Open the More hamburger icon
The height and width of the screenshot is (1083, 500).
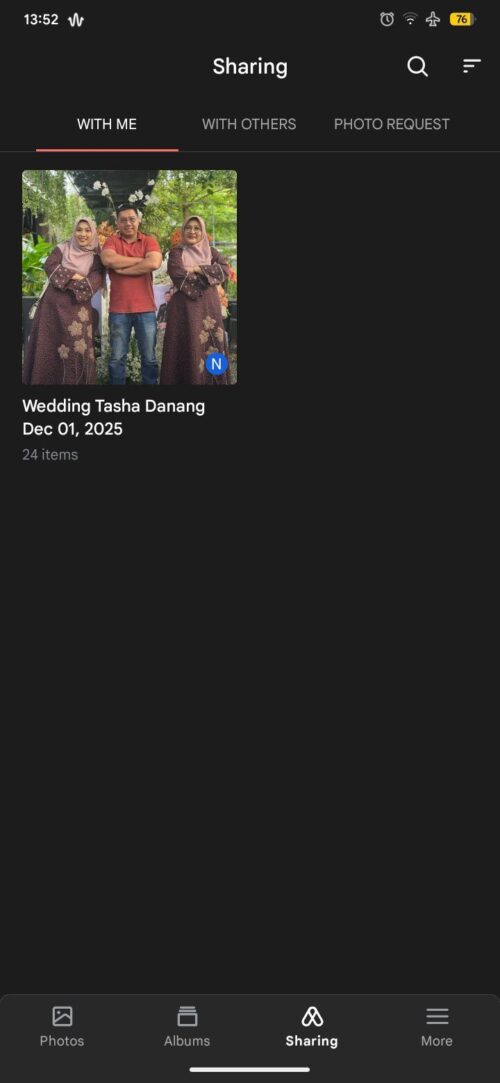coord(437,1016)
